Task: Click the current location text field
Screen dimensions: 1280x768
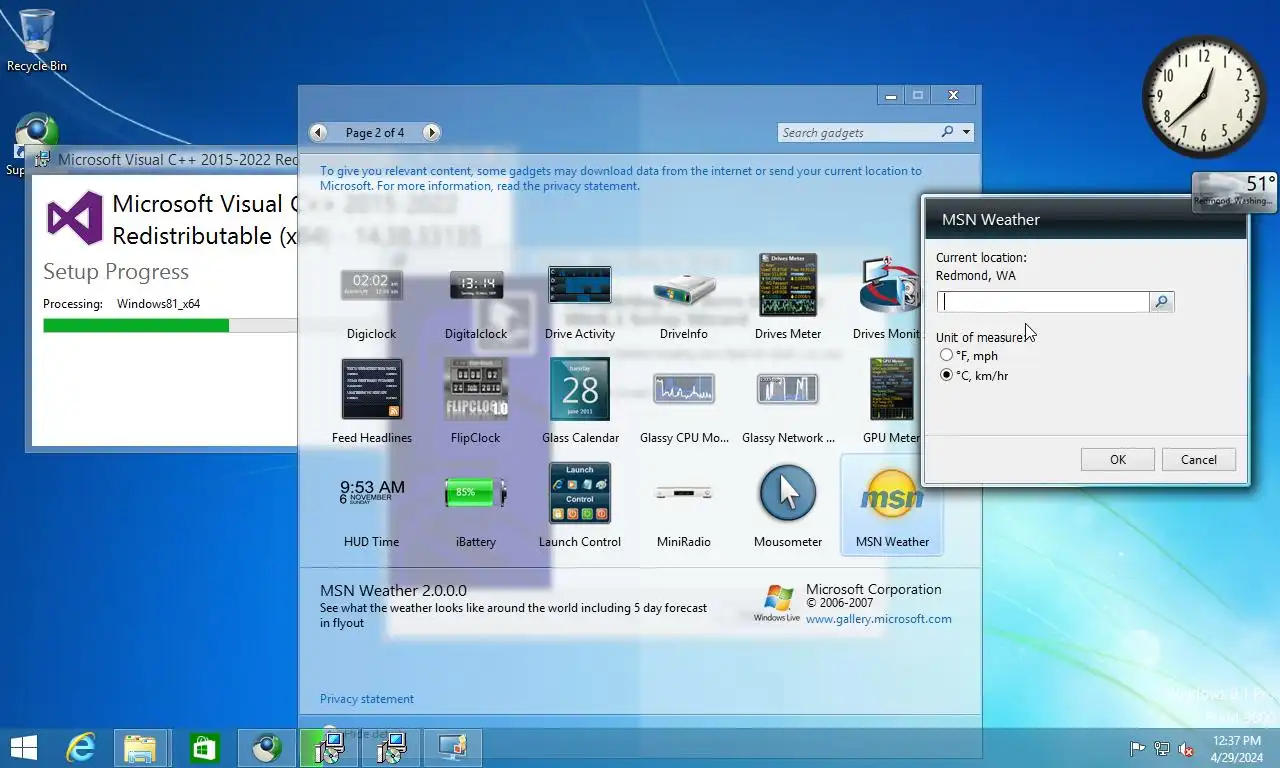Action: (x=1043, y=302)
